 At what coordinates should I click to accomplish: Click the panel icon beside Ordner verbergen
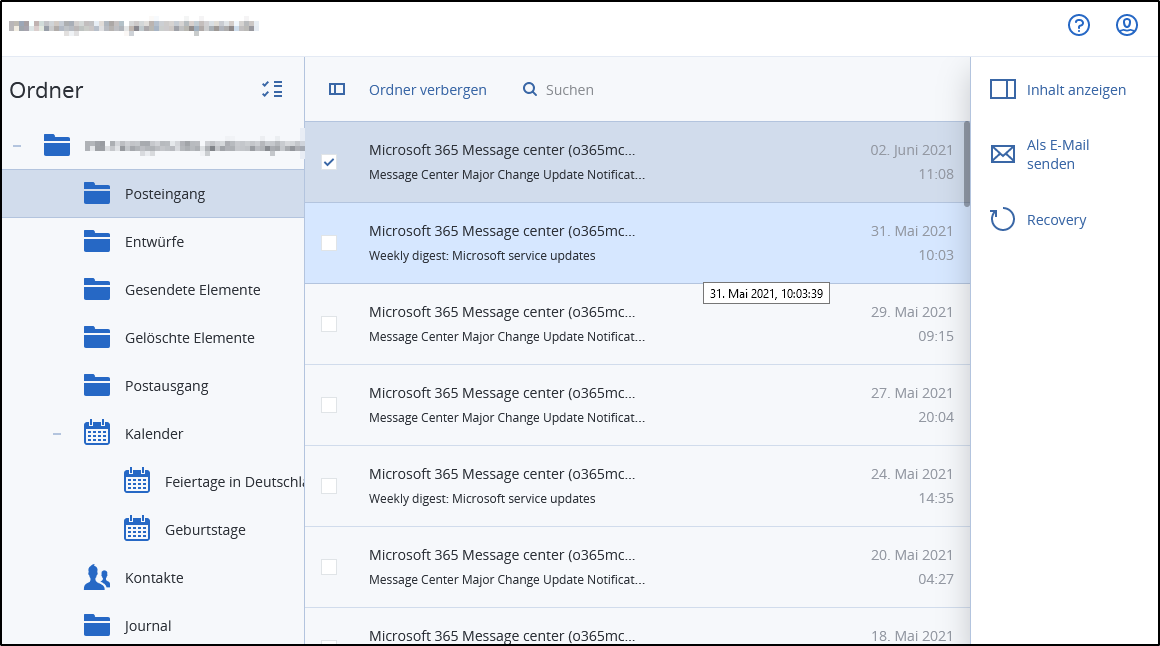point(337,90)
